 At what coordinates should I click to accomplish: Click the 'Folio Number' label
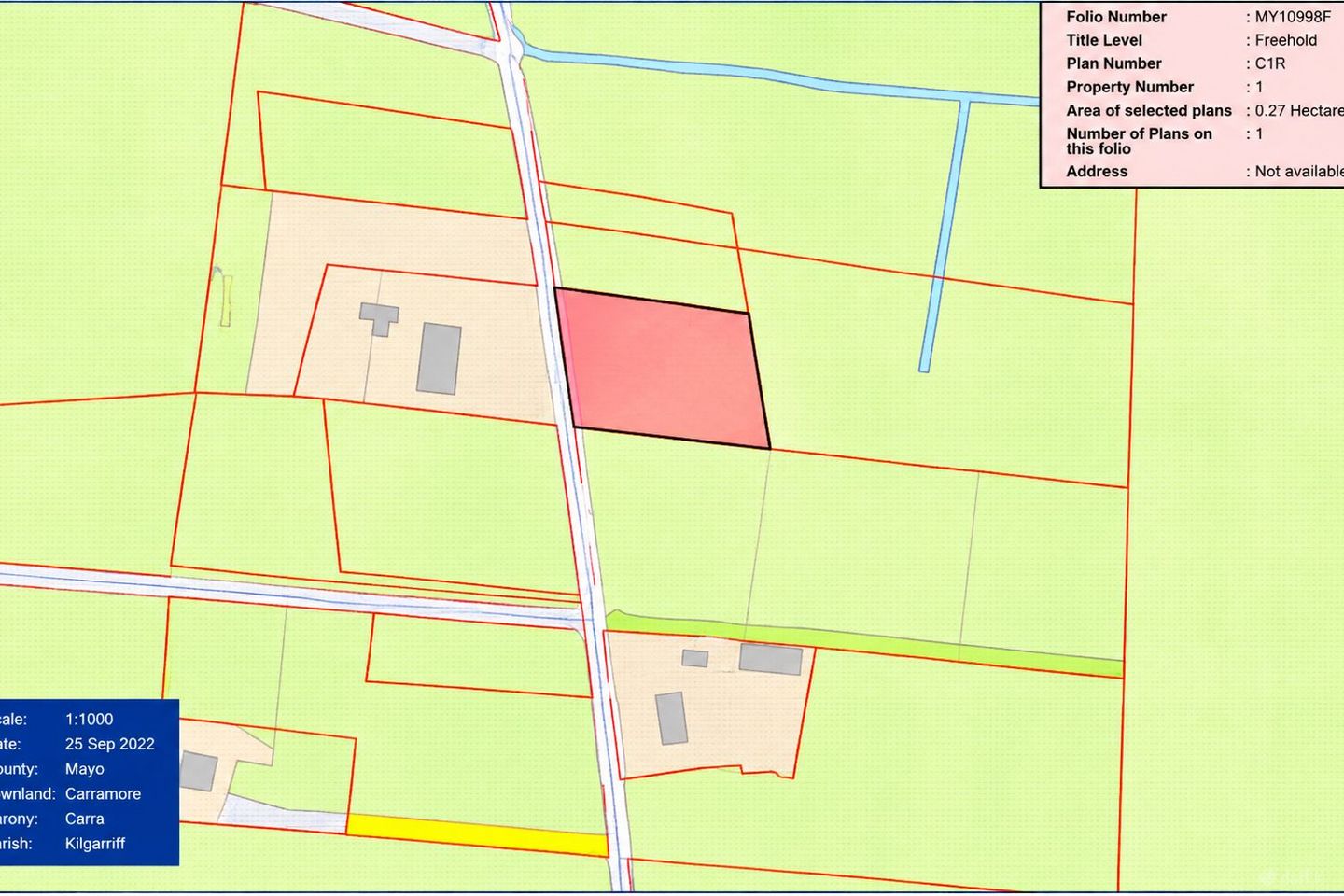pyautogui.click(x=1116, y=17)
